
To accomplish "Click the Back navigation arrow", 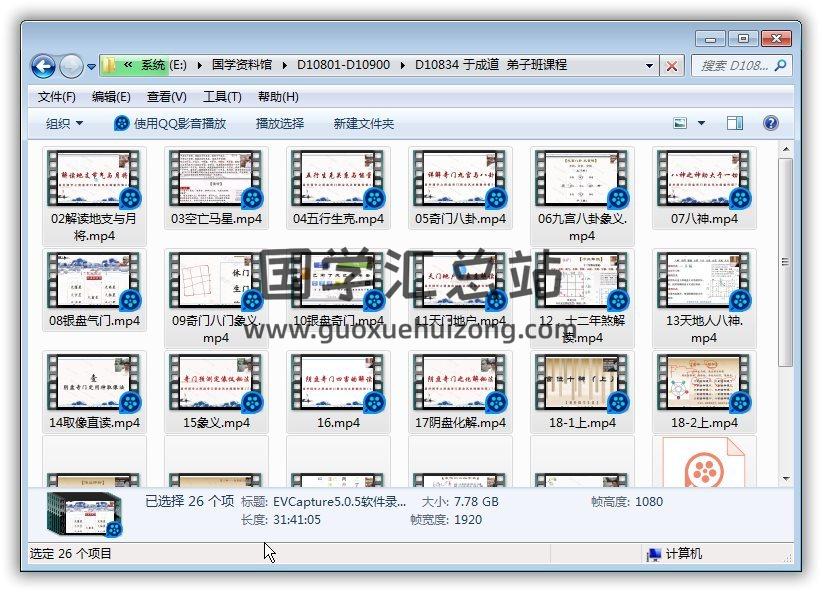I will (43, 66).
